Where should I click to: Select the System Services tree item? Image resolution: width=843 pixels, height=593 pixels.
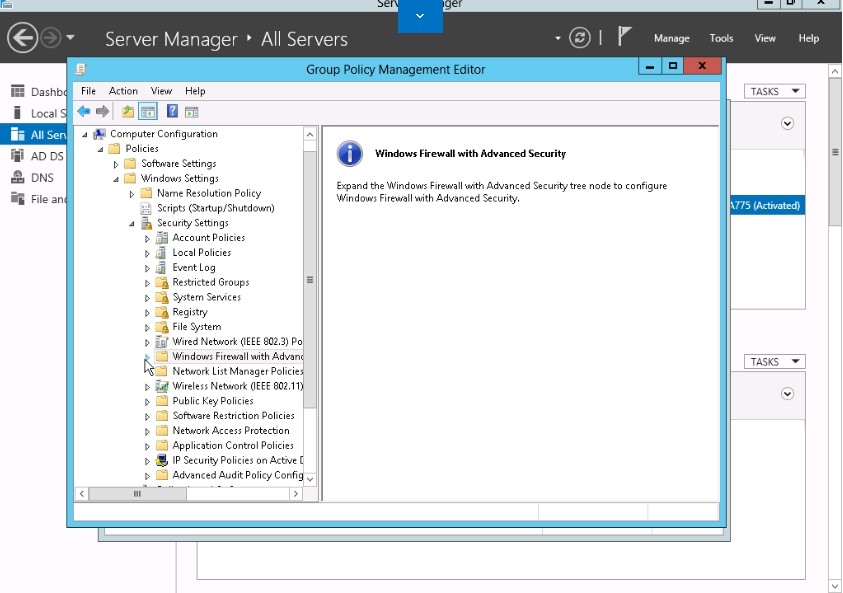(x=206, y=297)
